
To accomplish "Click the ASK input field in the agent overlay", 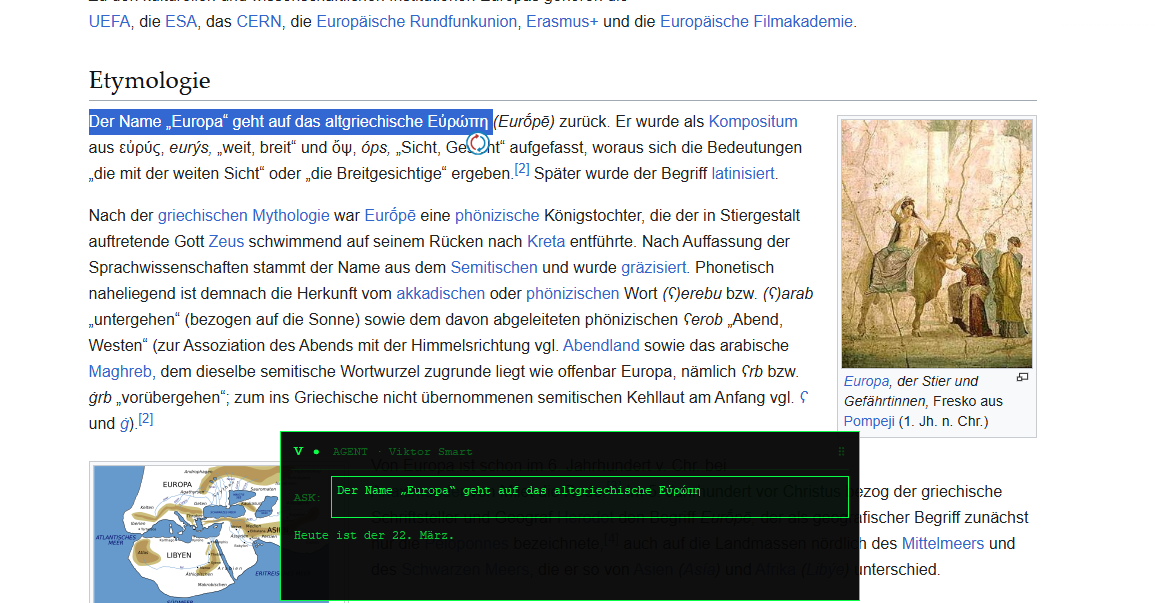I will 590,497.
